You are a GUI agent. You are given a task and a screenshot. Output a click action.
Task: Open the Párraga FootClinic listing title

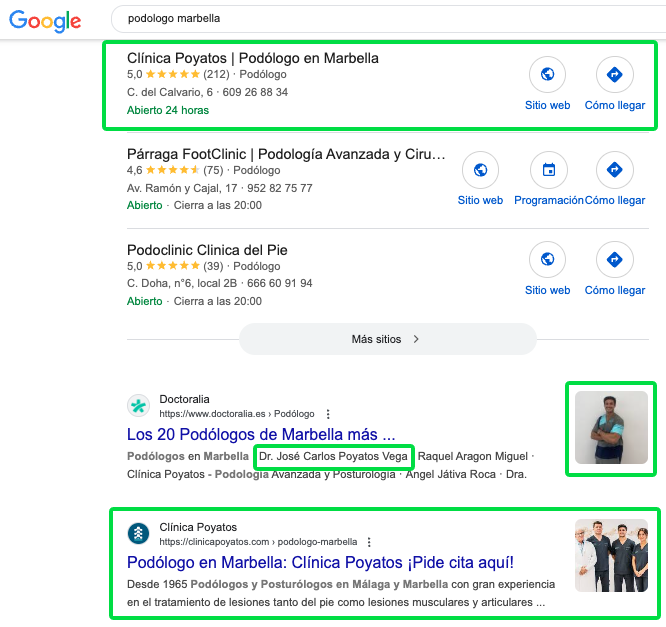tap(286, 154)
